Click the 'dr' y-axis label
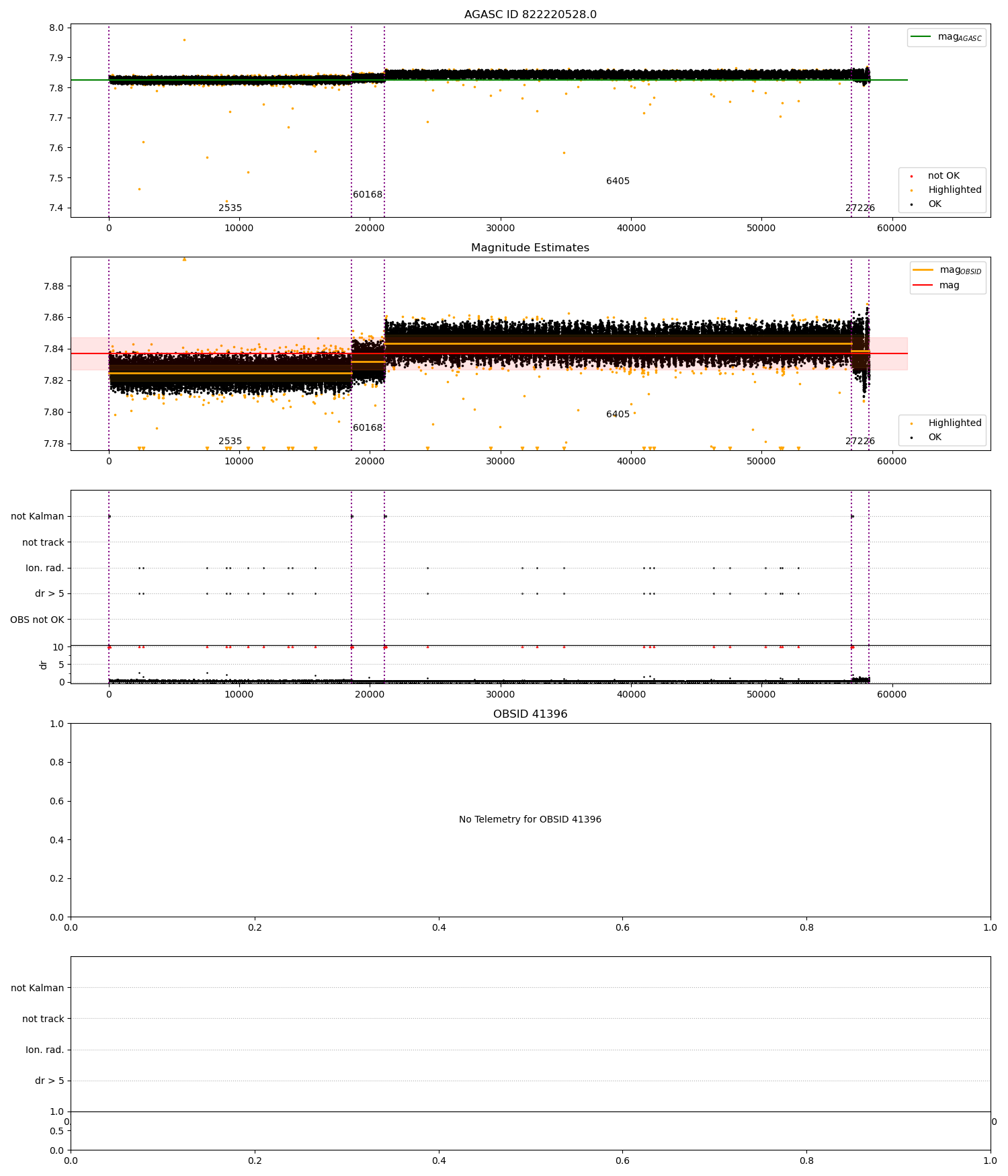This screenshot has height=1176, width=1008. [44, 665]
